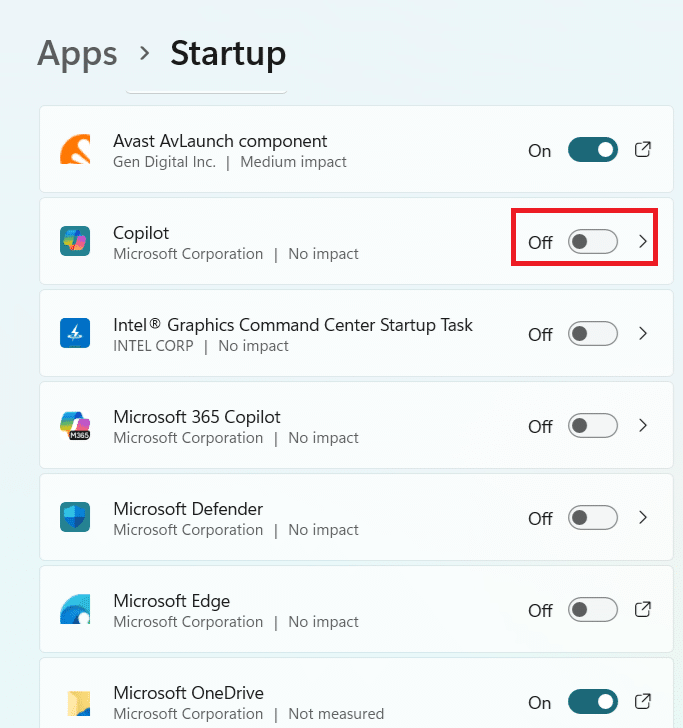Viewport: 683px width, 728px height.
Task: Expand Microsoft 365 Copilot chevron
Action: 643,426
